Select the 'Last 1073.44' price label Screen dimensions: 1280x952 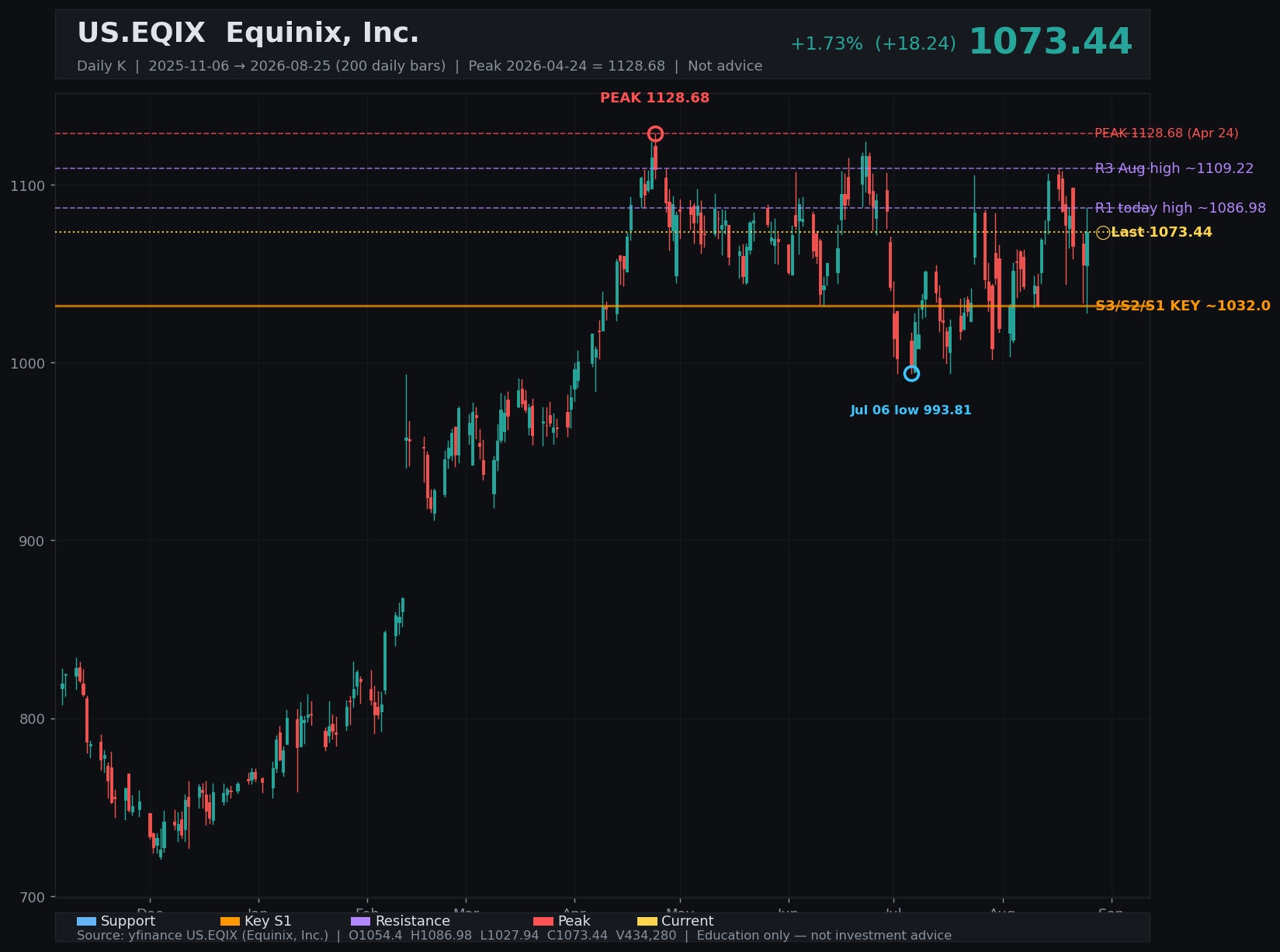point(1161,232)
